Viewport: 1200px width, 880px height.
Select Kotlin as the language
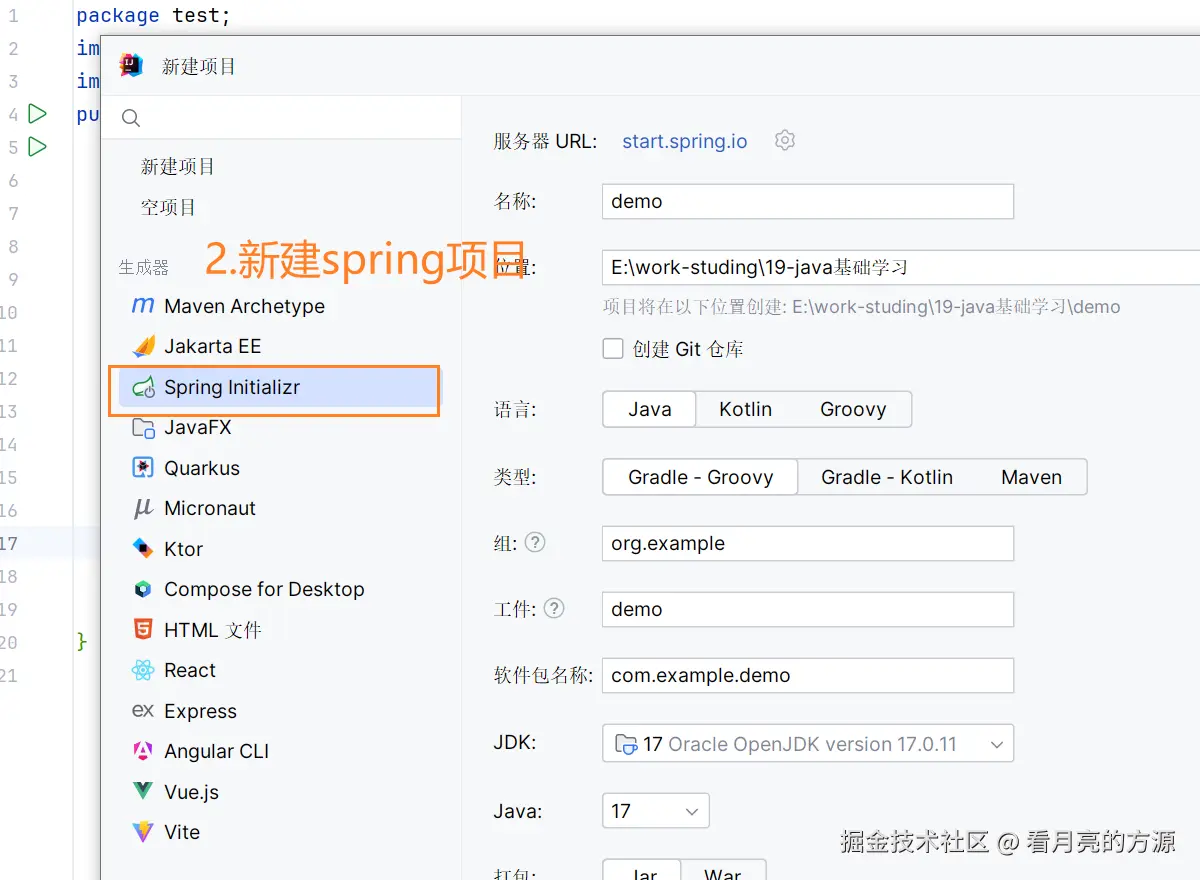[745, 409]
